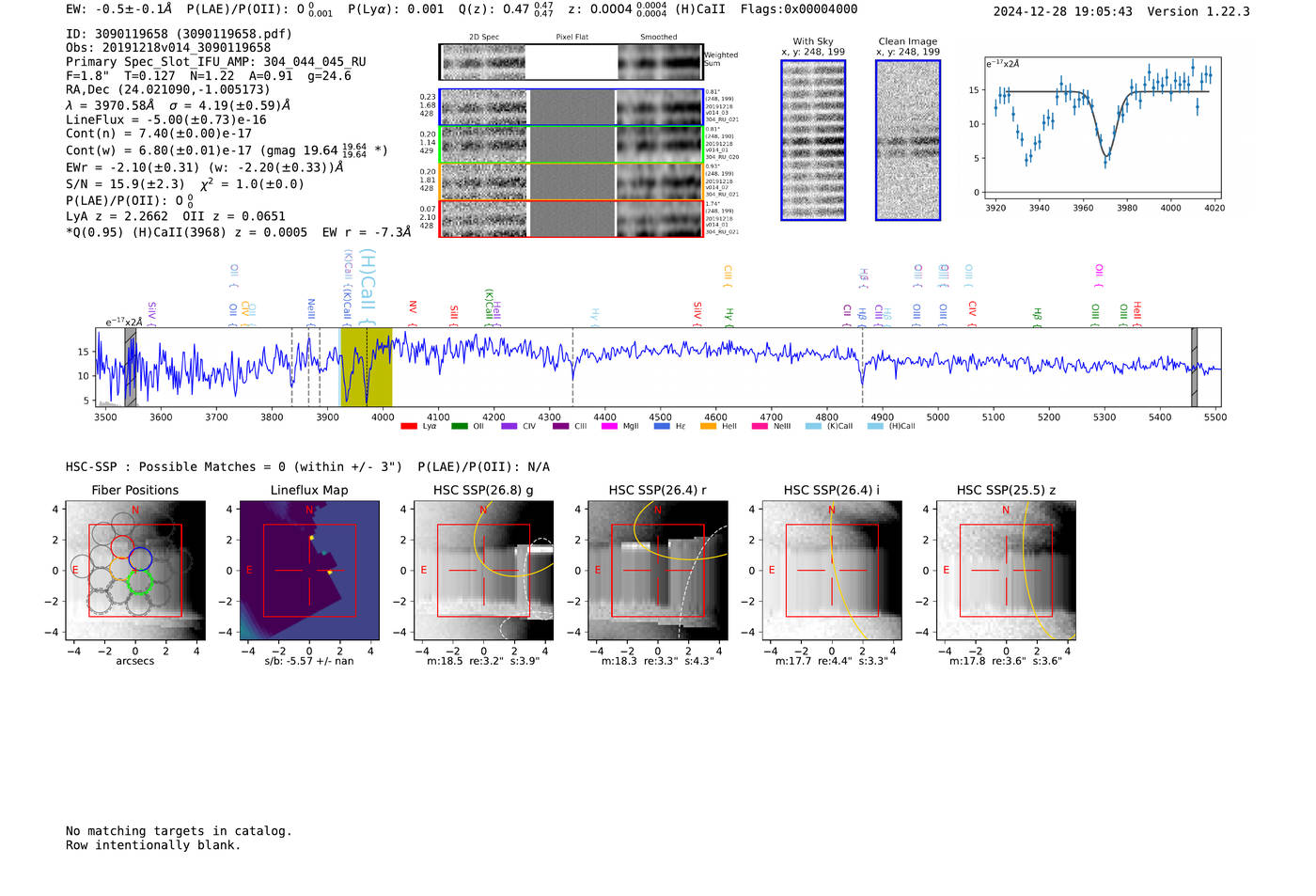The width and height of the screenshot is (1316, 896).
Task: Click the 'Smoothed' column header
Action: [658, 38]
